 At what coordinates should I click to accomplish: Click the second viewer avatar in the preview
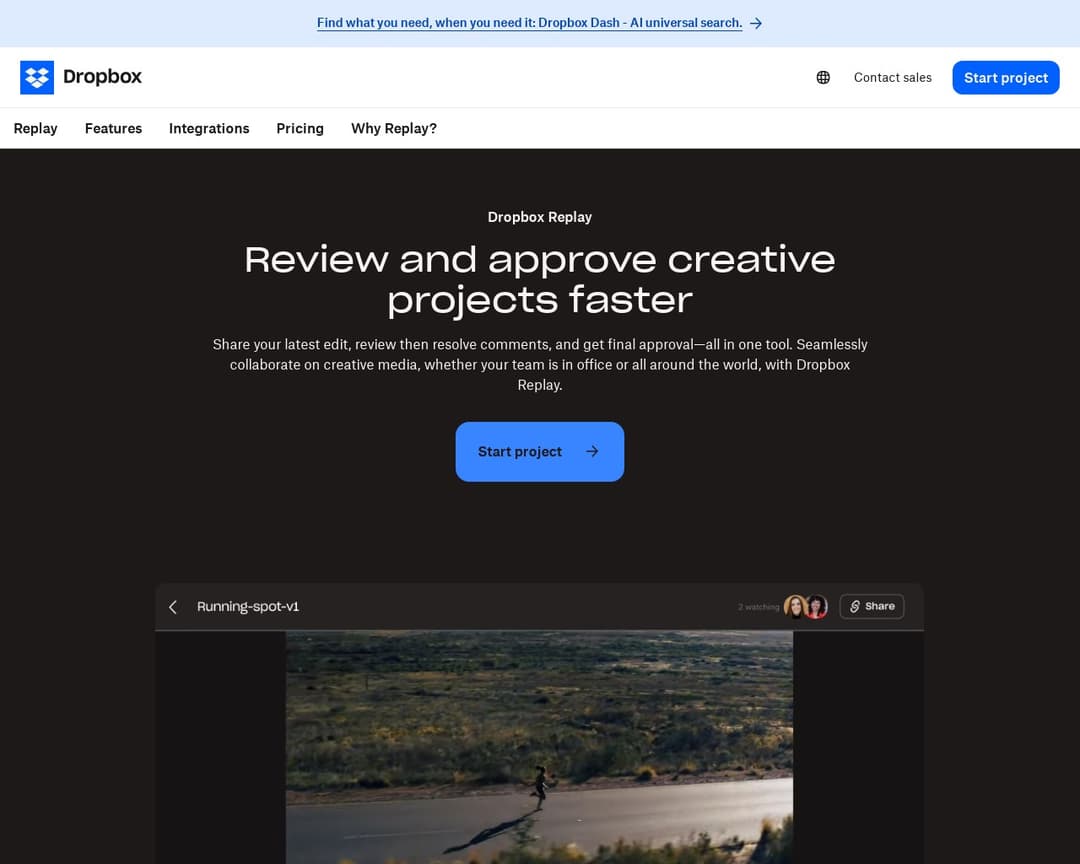[817, 607]
